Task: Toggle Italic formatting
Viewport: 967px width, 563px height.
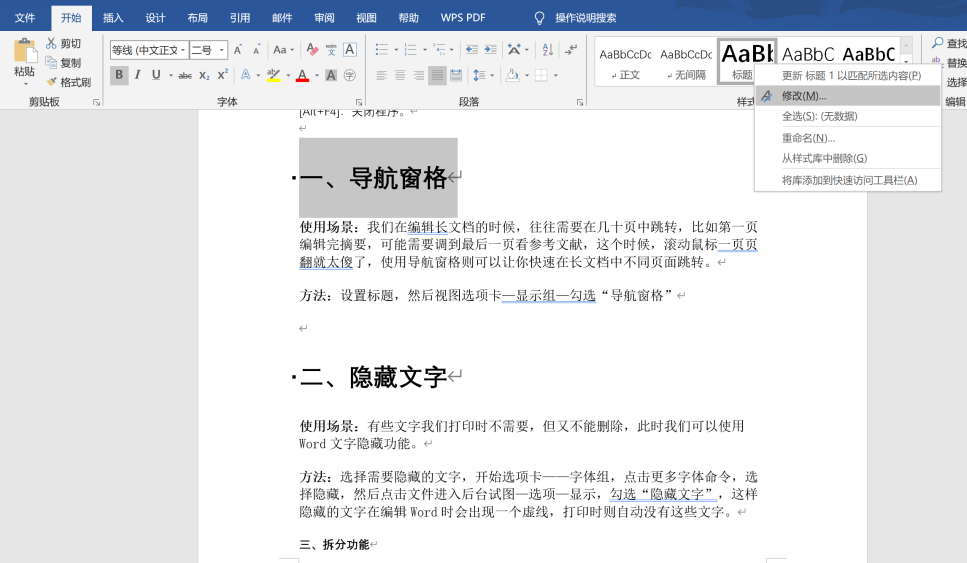Action: click(138, 75)
